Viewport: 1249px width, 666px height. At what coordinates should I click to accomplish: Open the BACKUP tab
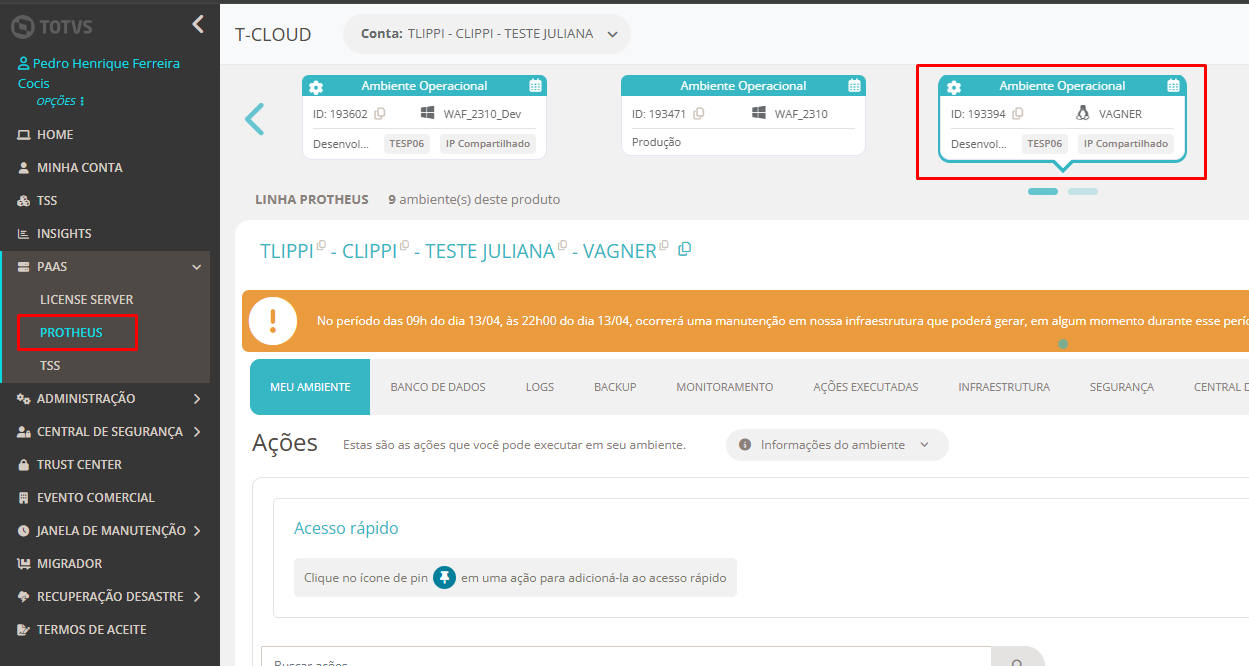[615, 387]
